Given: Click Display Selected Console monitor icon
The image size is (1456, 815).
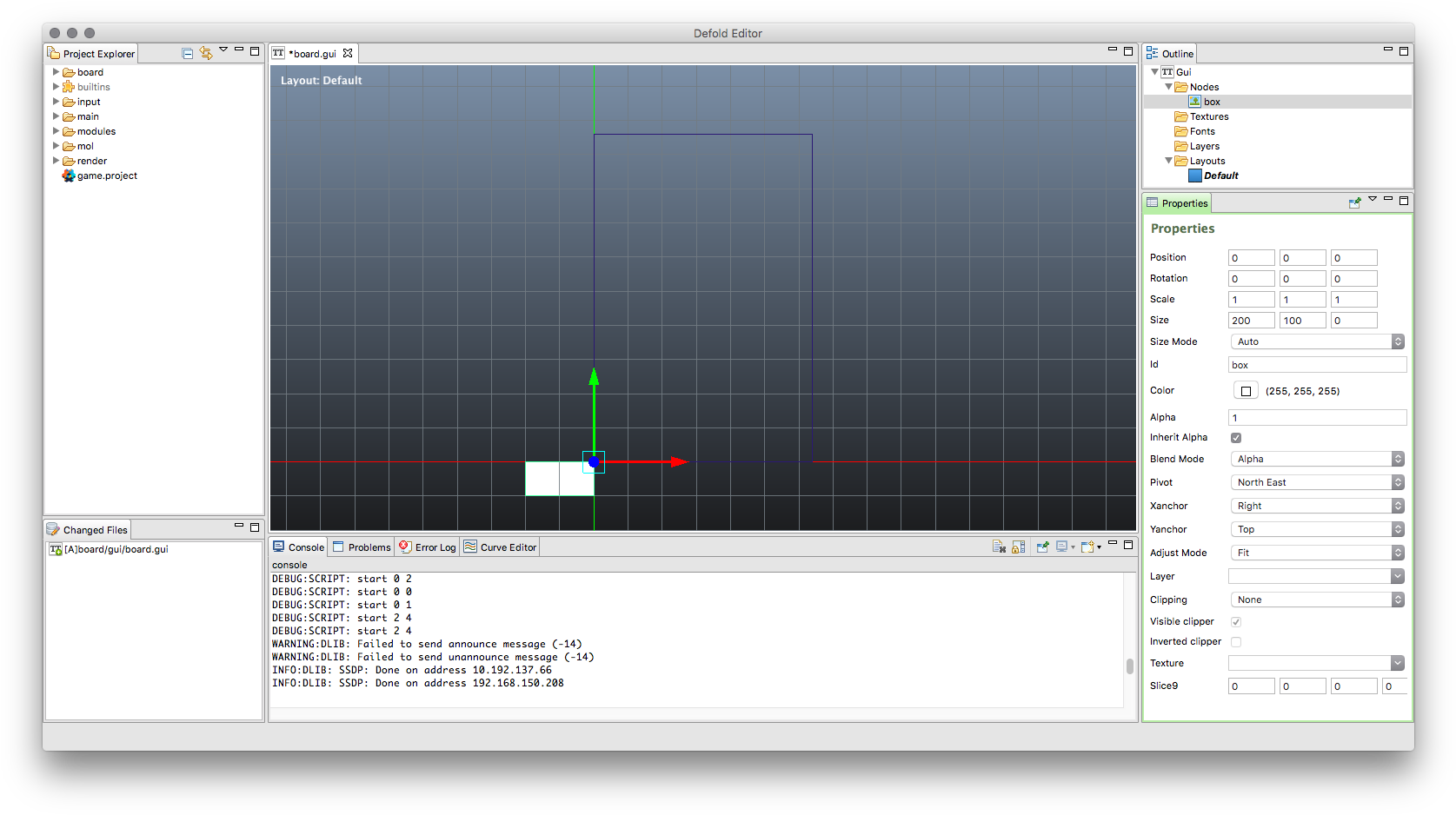Looking at the screenshot, I should tap(1061, 547).
